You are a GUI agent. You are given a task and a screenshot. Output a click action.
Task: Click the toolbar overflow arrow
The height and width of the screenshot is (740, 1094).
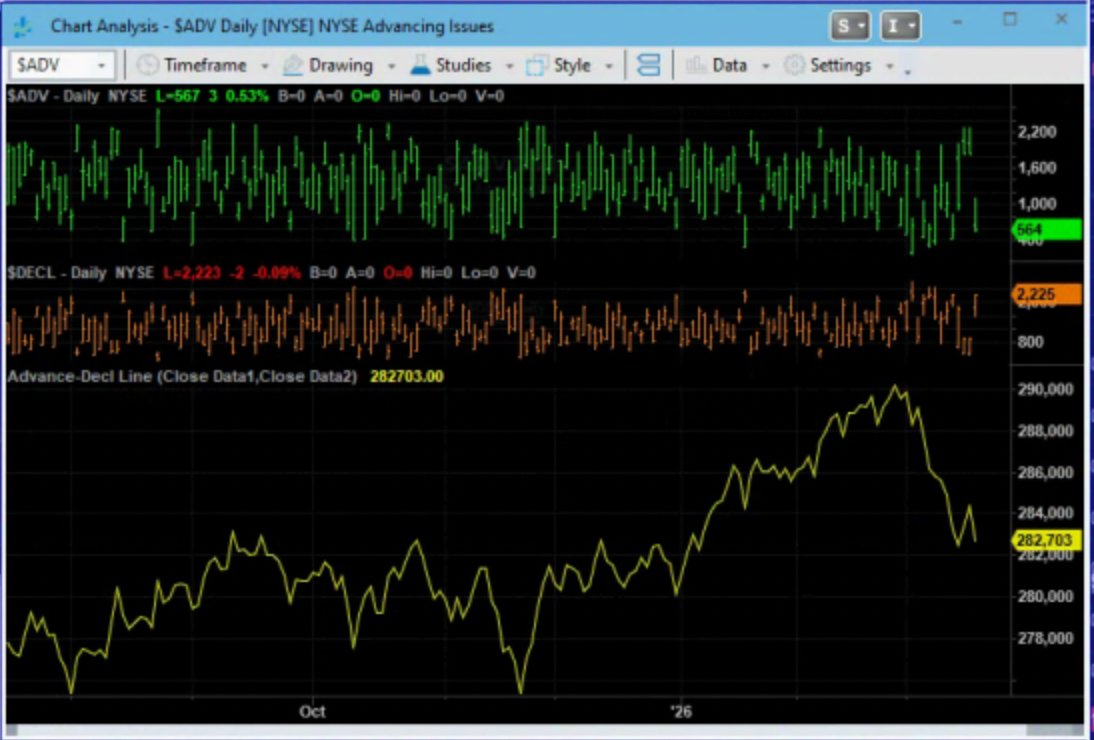[x=908, y=71]
